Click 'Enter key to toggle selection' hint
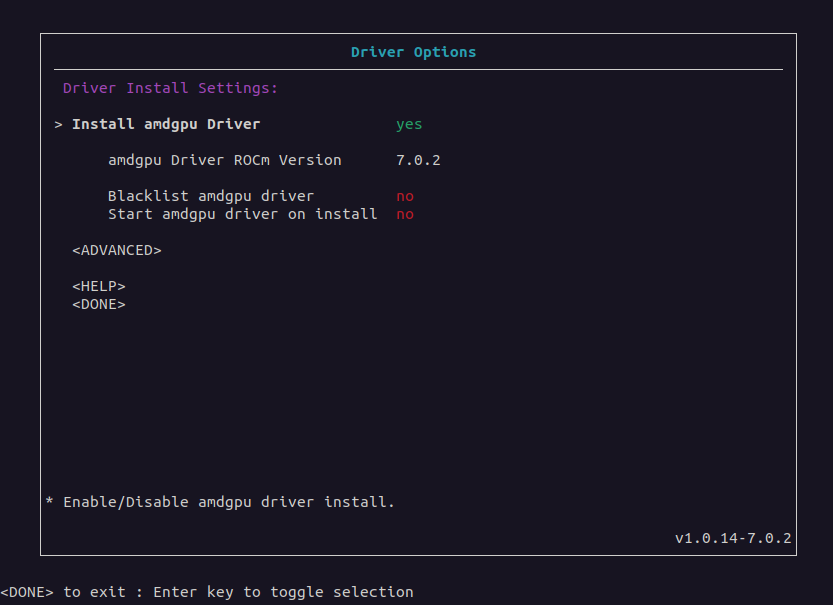Screen dimensions: 833x605 (283, 592)
